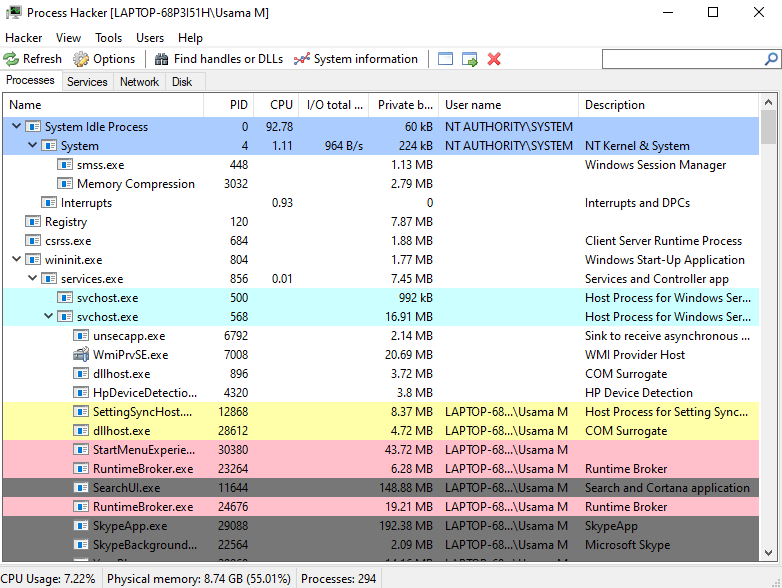Image resolution: width=782 pixels, height=588 pixels.
Task: Click the Processes: 294 status entry
Action: [x=338, y=579]
